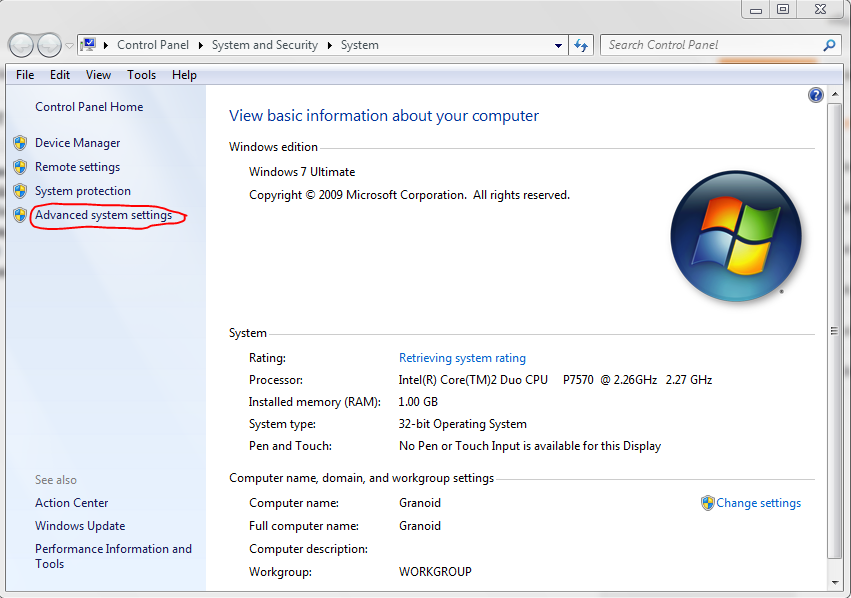Open the File menu

(x=25, y=75)
